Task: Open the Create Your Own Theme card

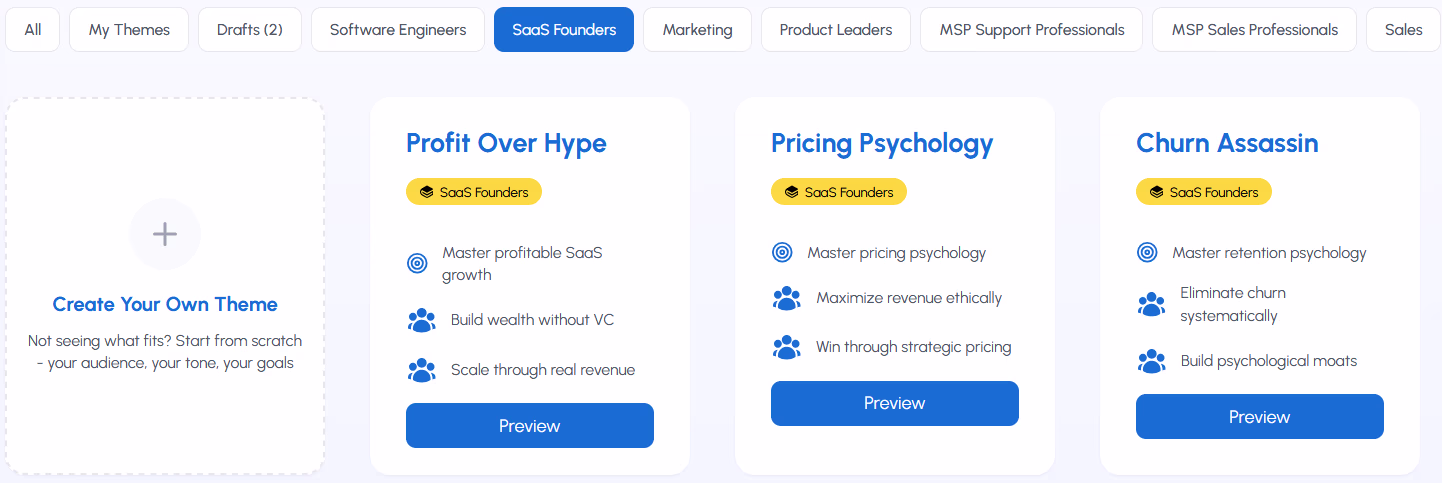Action: (x=165, y=304)
